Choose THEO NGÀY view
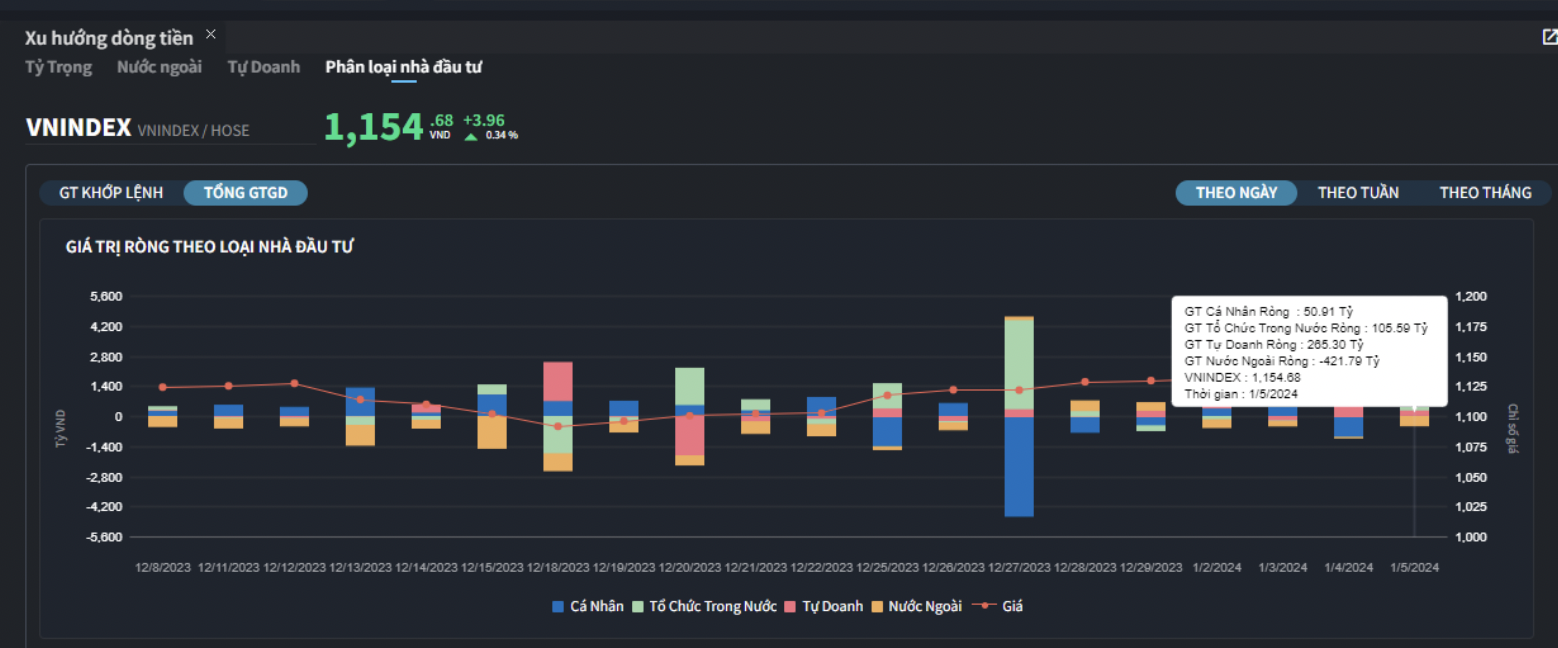The image size is (1558, 648). click(1236, 193)
